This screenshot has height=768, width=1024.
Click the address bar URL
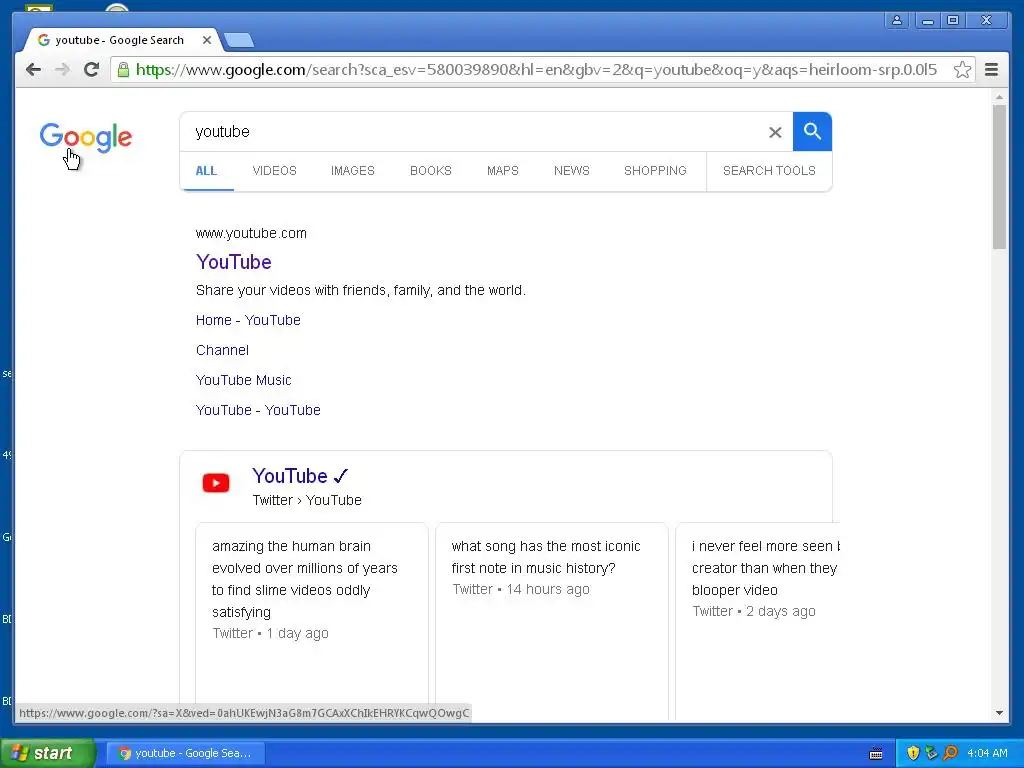[536, 69]
